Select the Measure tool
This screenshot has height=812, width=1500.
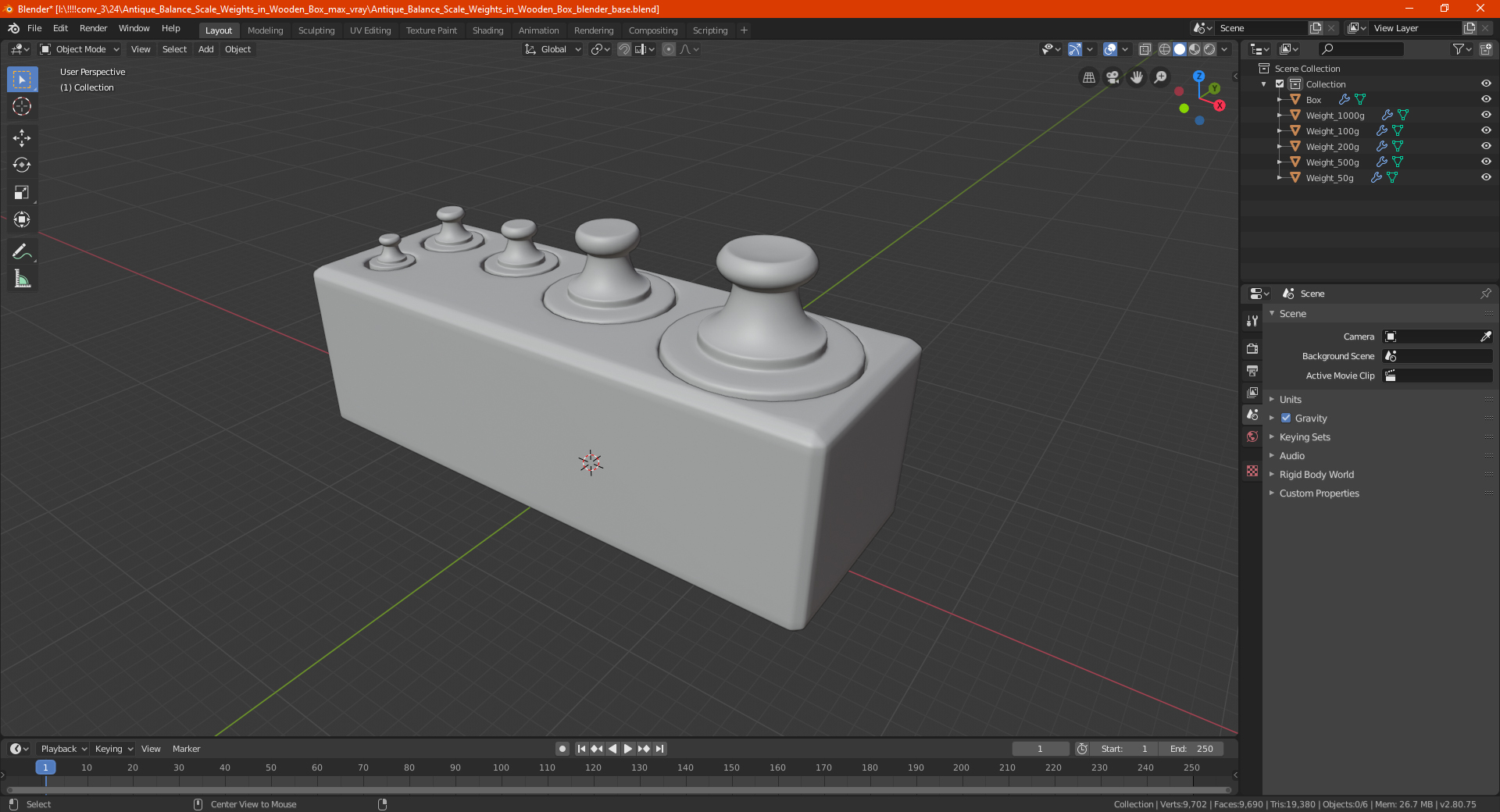click(22, 279)
